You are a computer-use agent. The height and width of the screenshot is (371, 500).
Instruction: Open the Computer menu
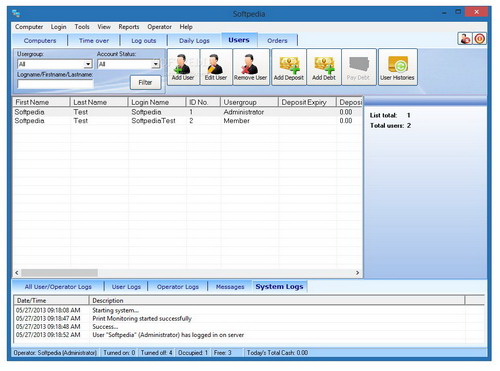click(29, 27)
